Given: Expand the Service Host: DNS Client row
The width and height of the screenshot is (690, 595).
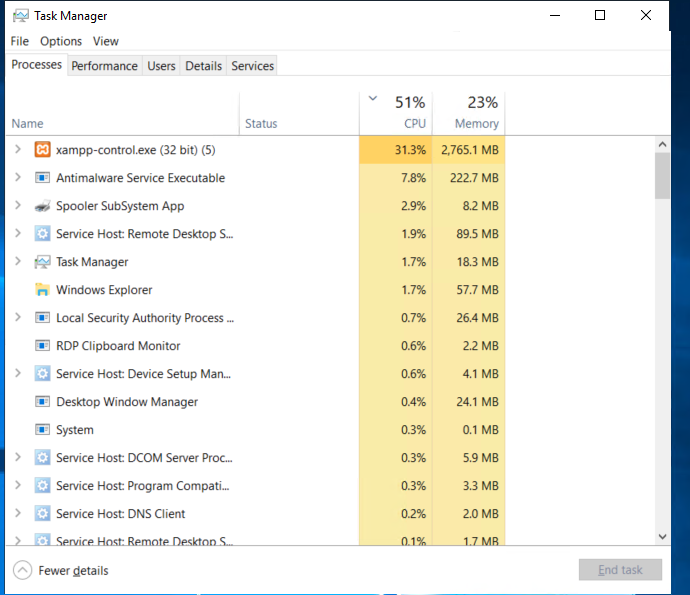Looking at the screenshot, I should click(18, 513).
